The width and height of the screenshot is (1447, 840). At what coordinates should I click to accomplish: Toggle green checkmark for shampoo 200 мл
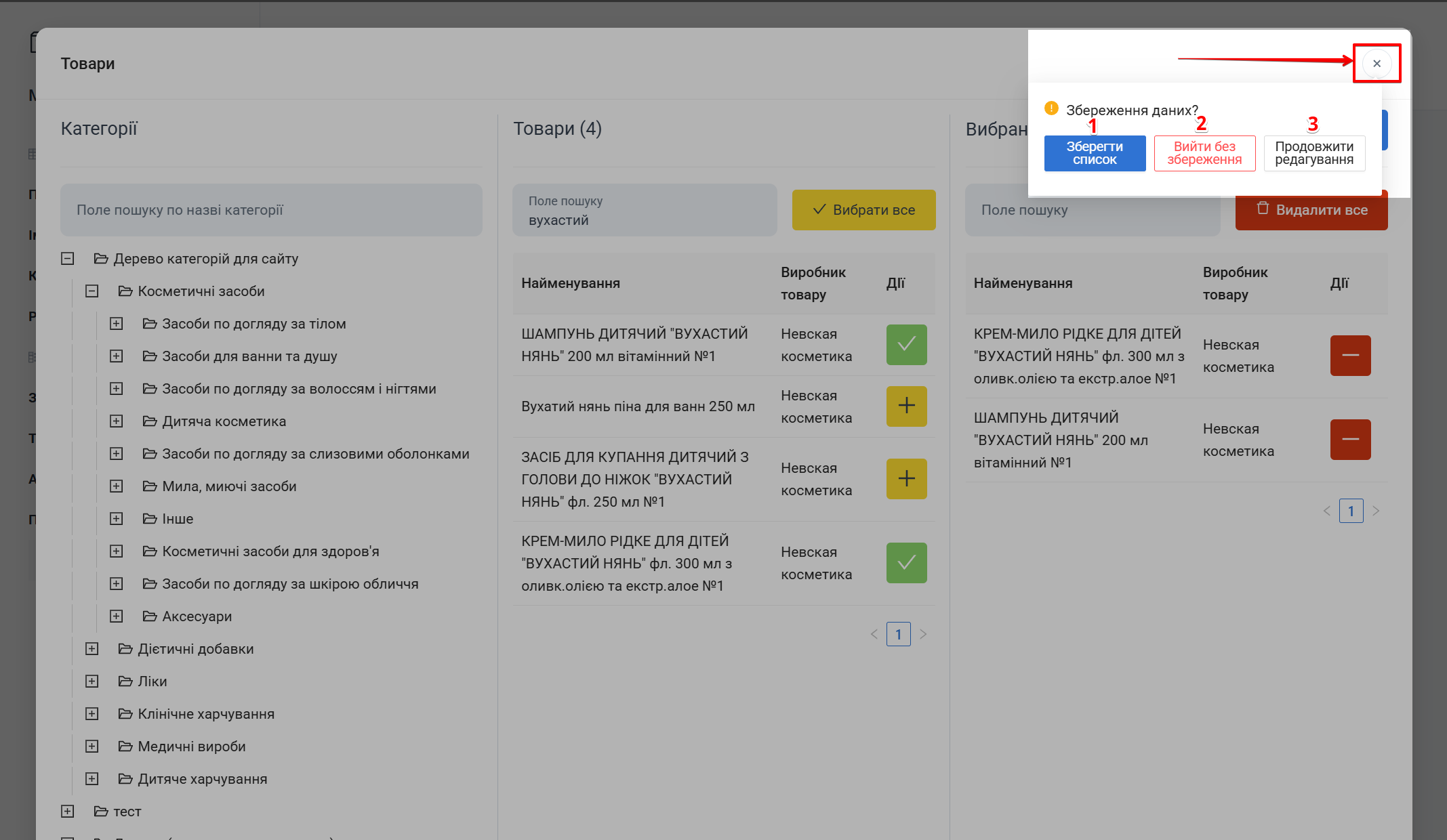coord(906,345)
